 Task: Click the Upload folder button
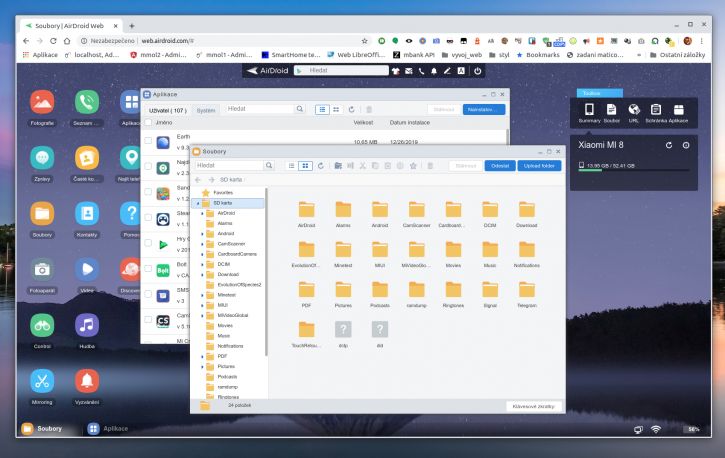(539, 166)
